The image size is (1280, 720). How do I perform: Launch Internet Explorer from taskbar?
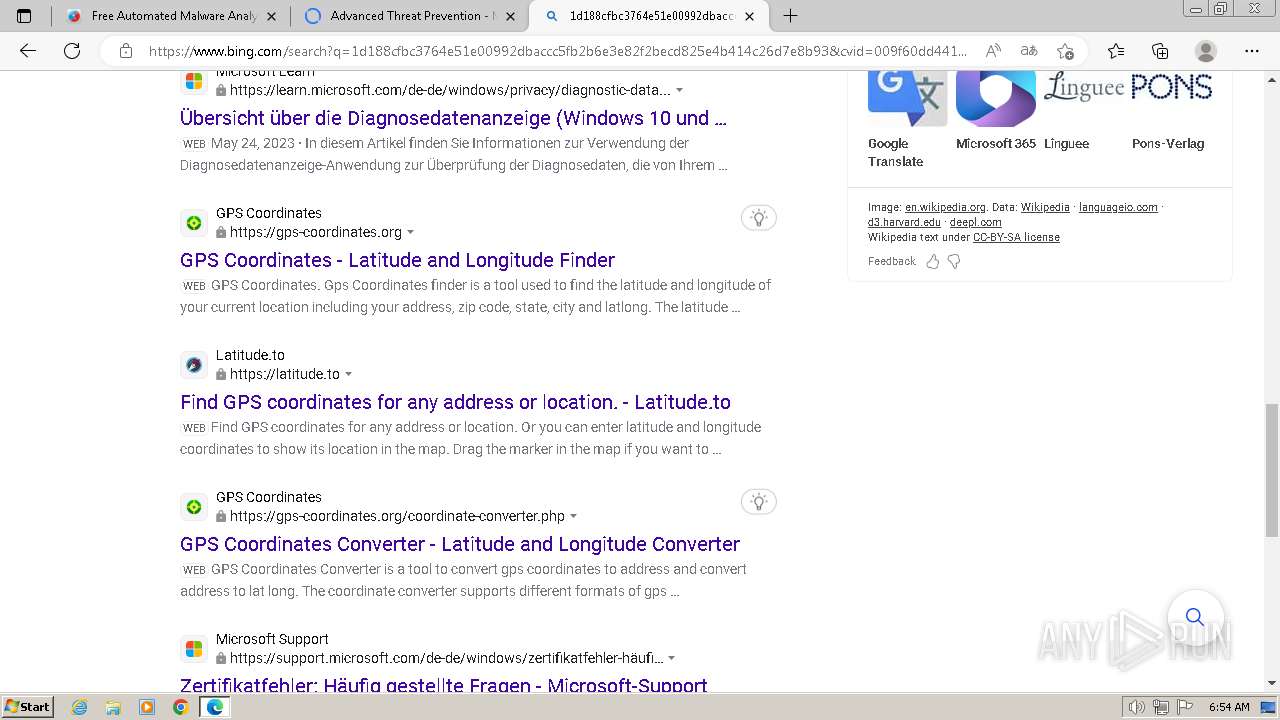(x=80, y=707)
